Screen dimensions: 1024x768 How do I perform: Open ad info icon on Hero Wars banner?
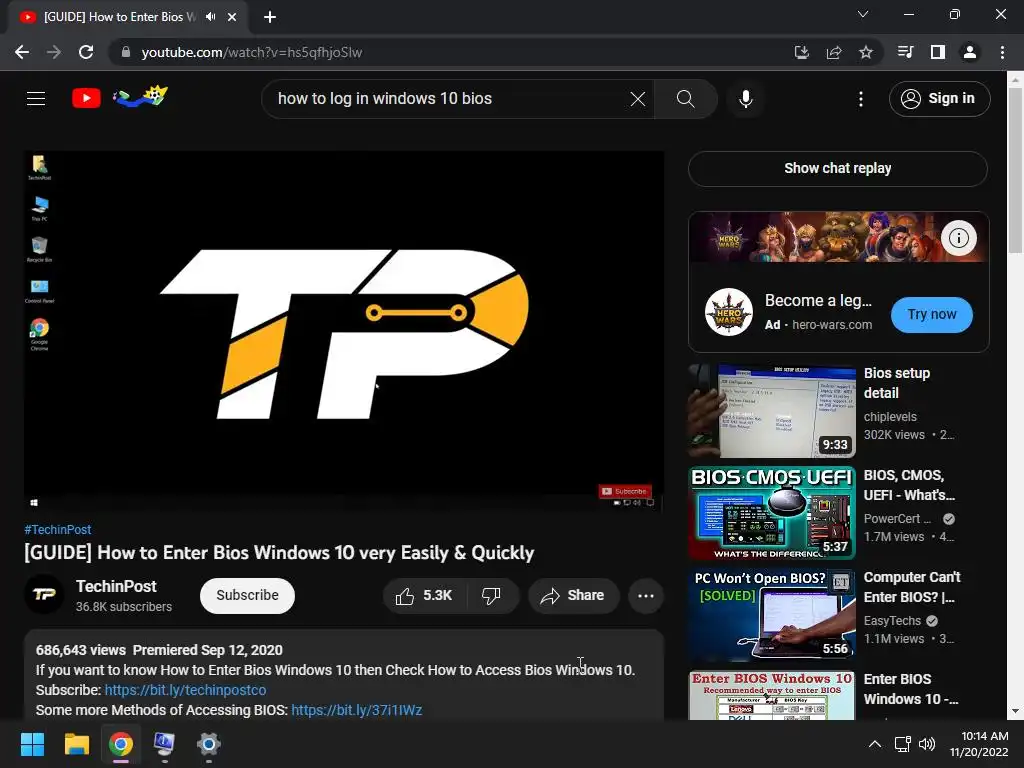point(958,238)
